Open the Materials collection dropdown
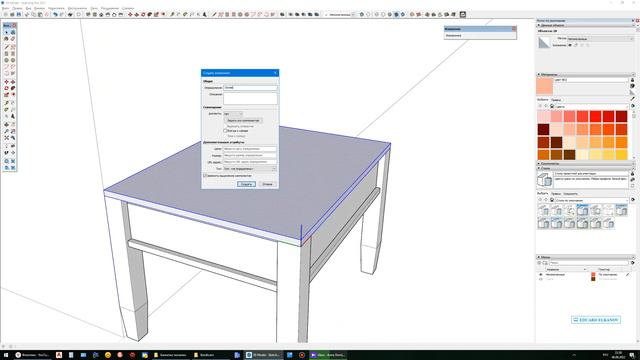Viewport: 640px width, 360px height. (x=591, y=106)
